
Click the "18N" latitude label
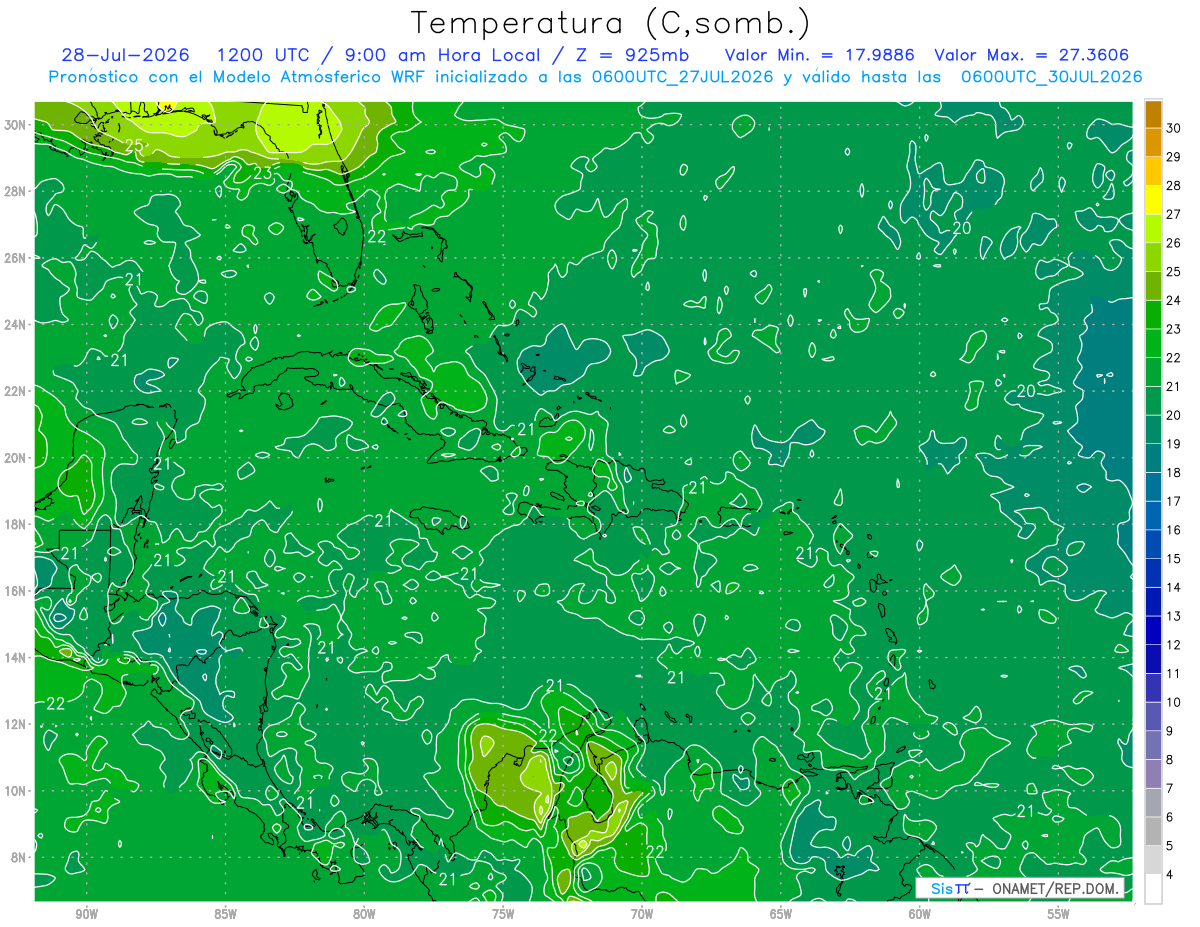point(16,524)
